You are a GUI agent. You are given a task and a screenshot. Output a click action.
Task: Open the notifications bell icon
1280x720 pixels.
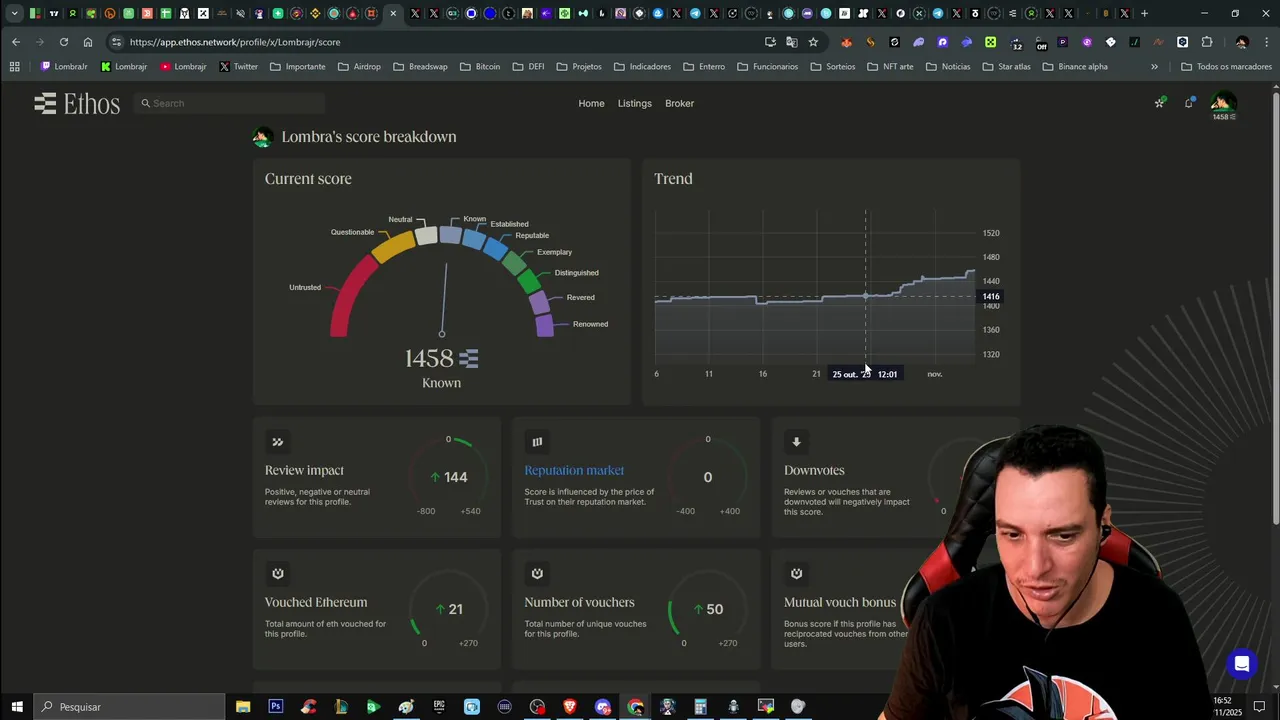coord(1189,102)
